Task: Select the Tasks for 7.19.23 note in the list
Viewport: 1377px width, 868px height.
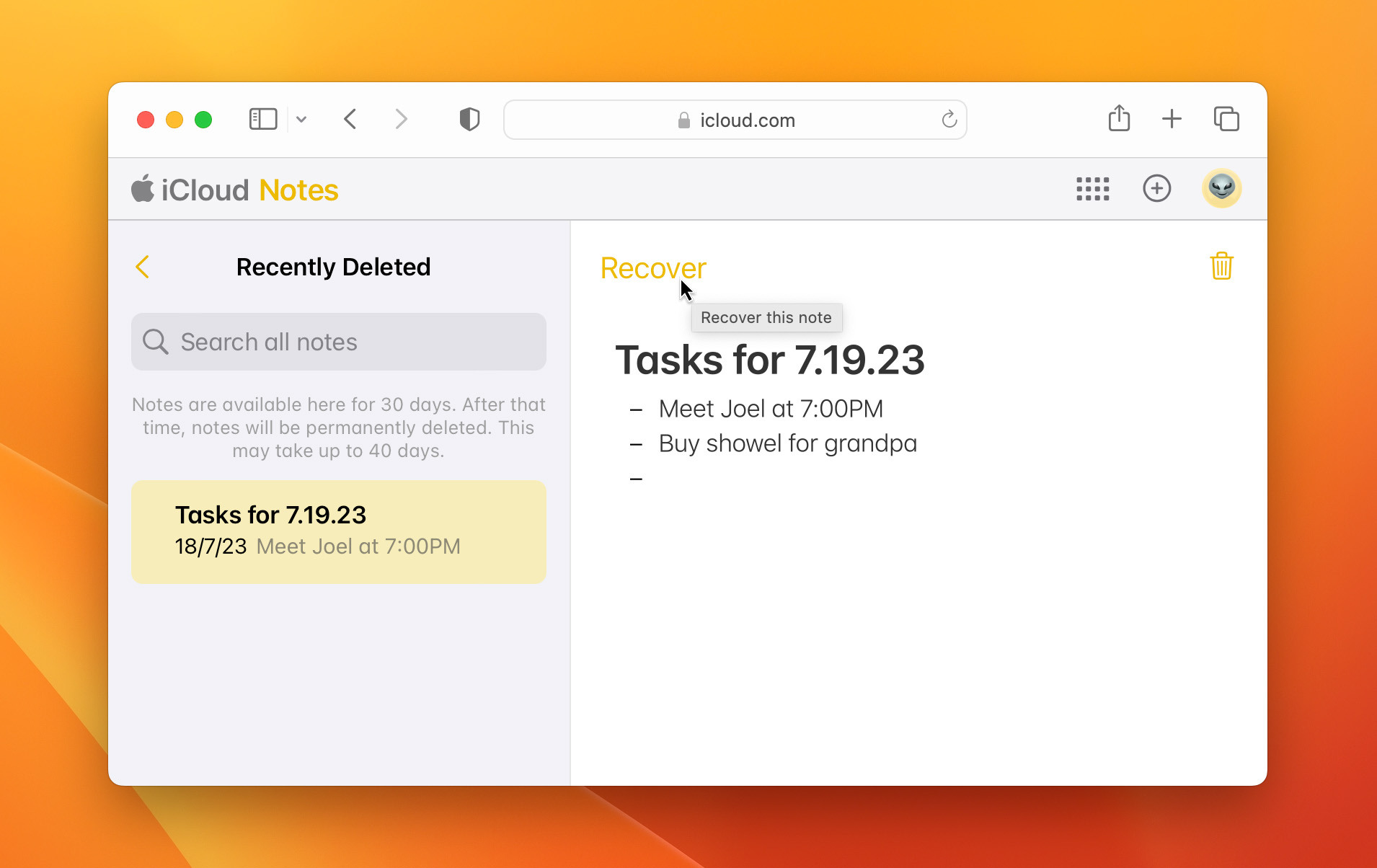Action: pos(339,531)
